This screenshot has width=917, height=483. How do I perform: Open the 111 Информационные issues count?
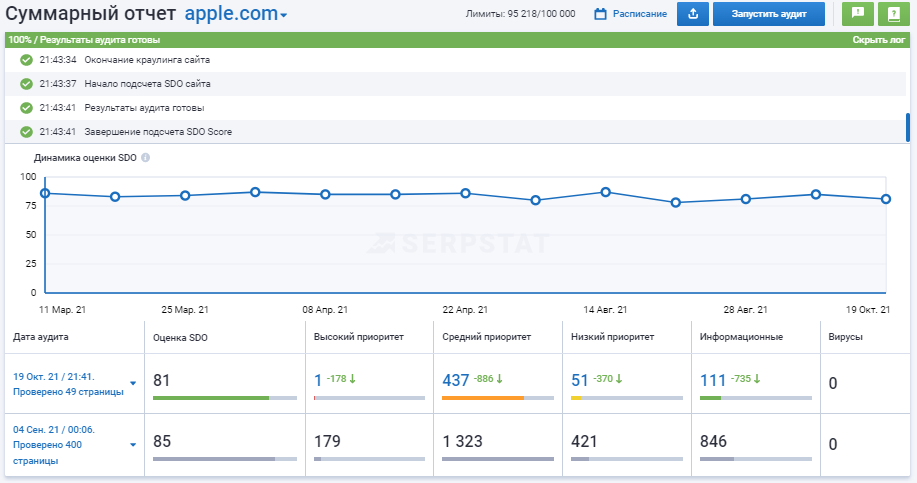pos(713,380)
